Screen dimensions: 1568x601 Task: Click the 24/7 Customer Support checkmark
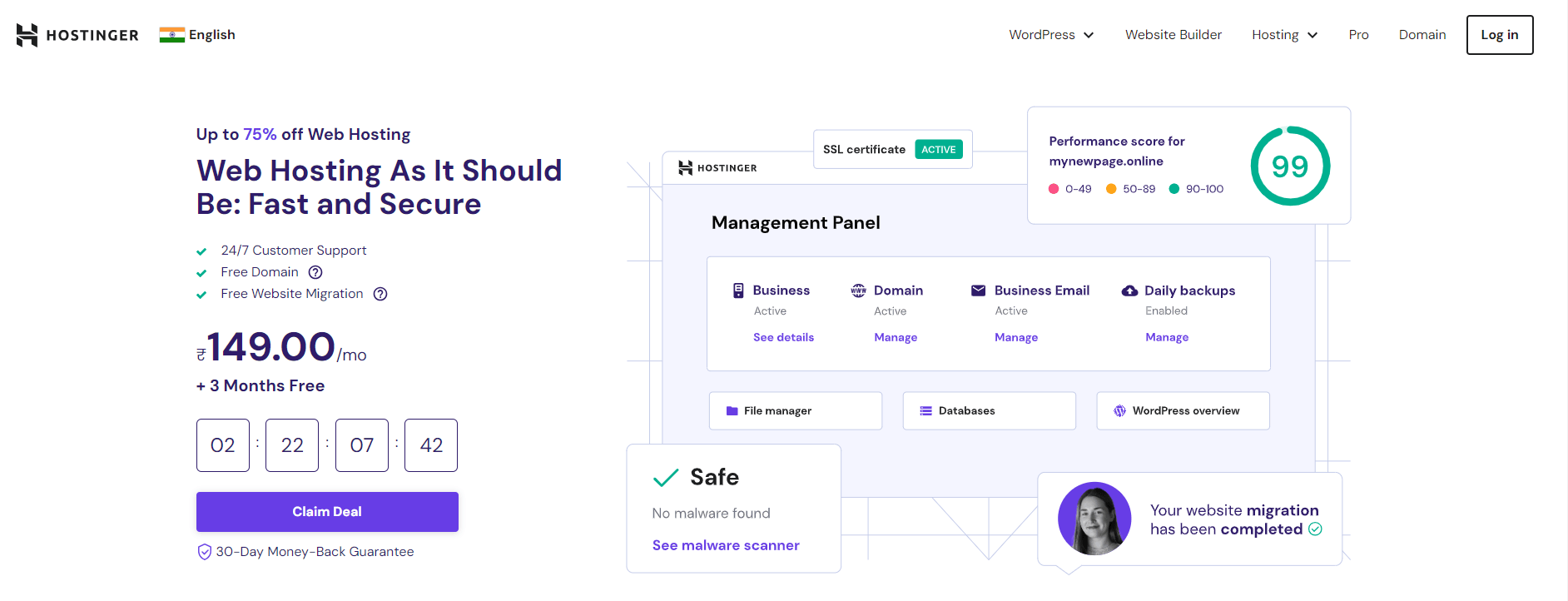tap(201, 251)
